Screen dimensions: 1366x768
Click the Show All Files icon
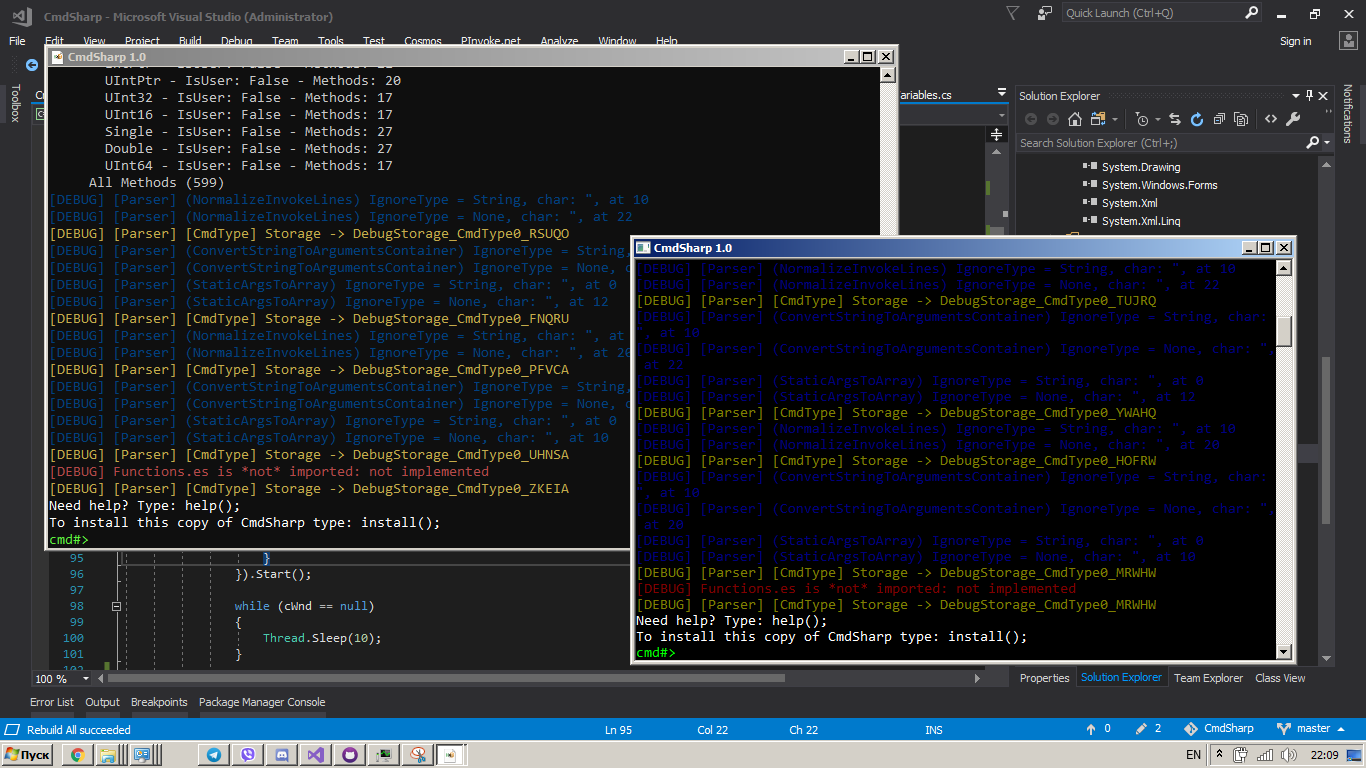point(1241,119)
